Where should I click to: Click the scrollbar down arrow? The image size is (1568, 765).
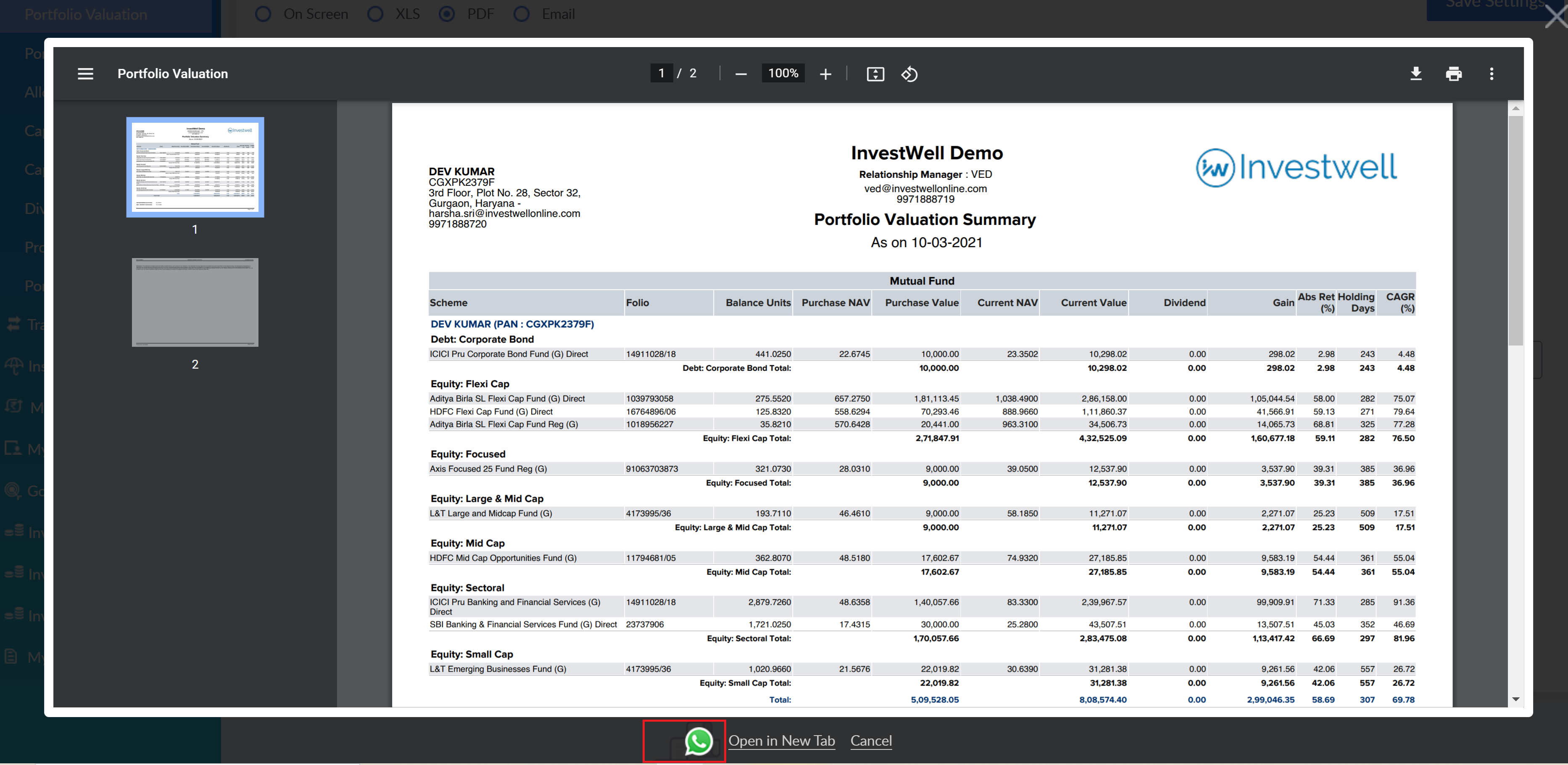[x=1515, y=699]
